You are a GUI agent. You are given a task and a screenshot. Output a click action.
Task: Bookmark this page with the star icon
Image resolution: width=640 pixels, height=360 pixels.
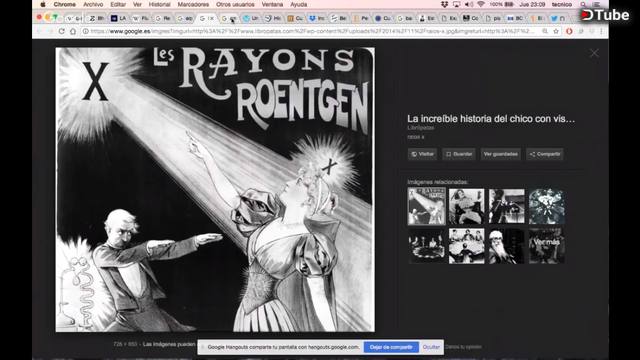(556, 31)
